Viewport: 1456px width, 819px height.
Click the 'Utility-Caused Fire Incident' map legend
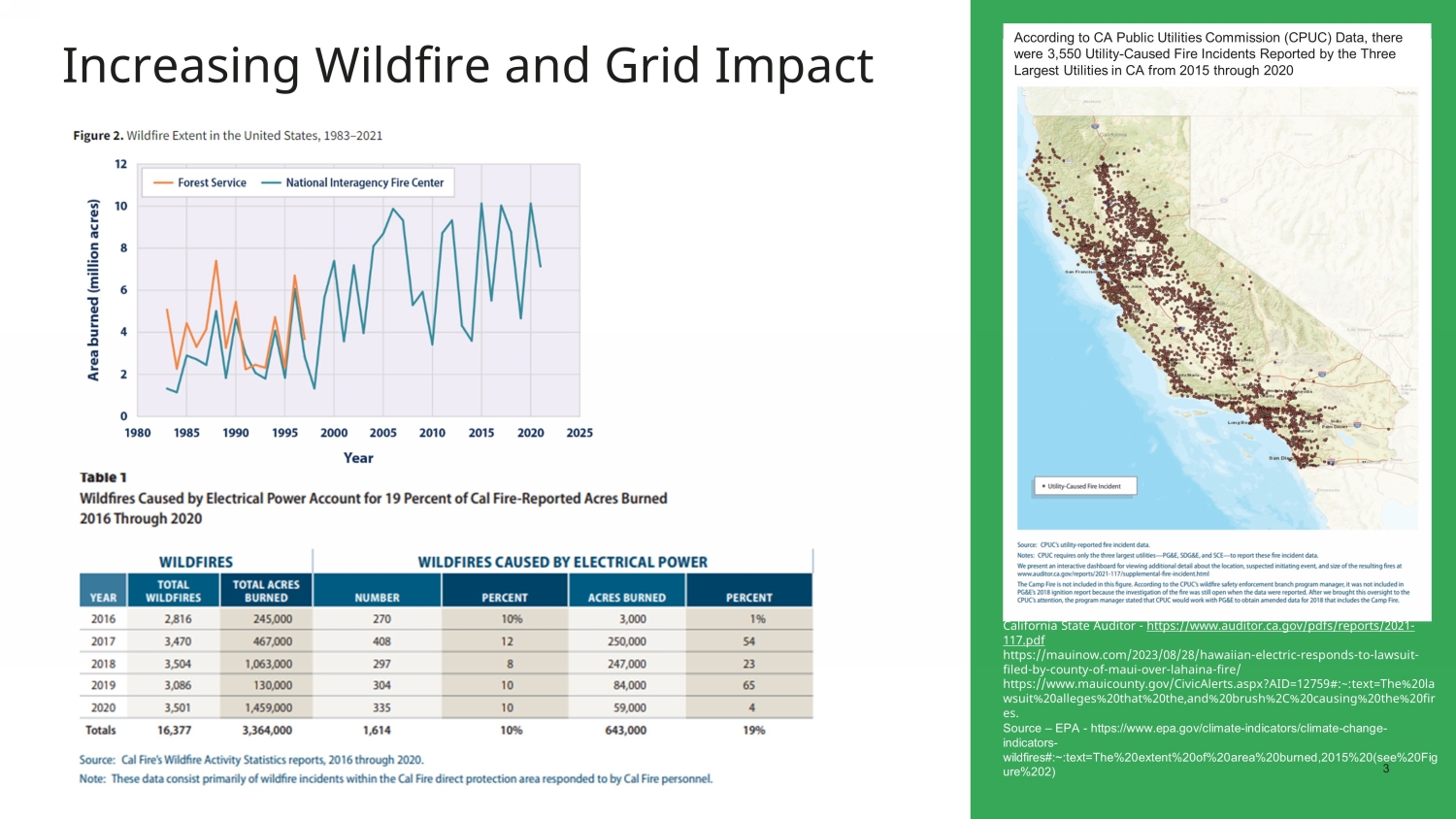click(1084, 486)
